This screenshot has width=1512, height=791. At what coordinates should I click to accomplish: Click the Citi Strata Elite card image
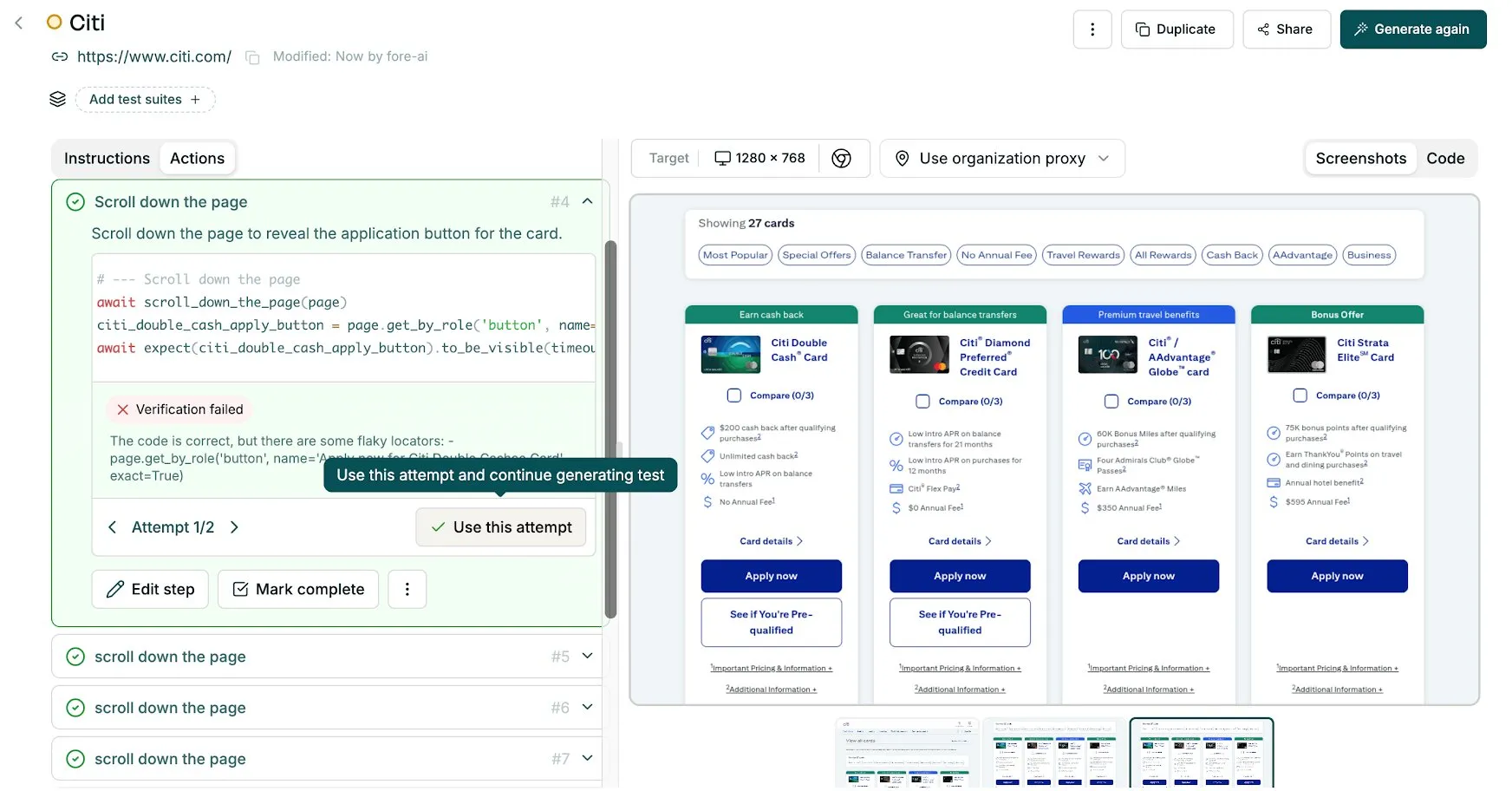[1297, 355]
